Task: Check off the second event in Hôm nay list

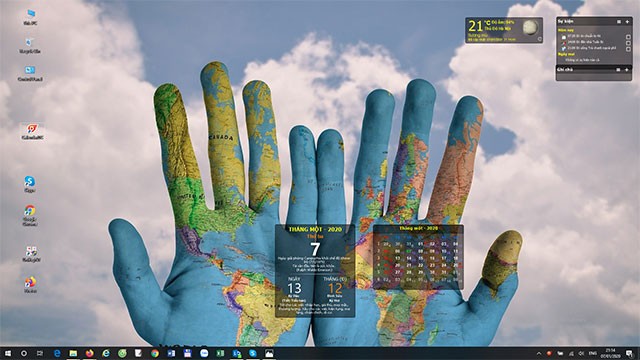Action: click(628, 43)
